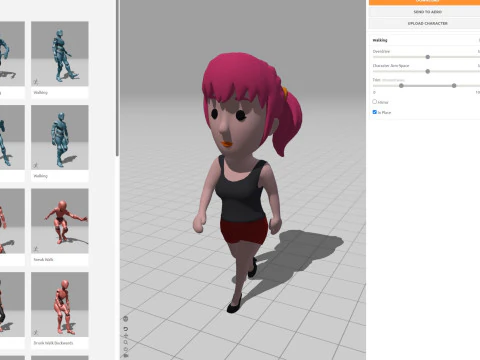Uncheck the In Place checkbox
The height and width of the screenshot is (360, 480).
coord(375,112)
